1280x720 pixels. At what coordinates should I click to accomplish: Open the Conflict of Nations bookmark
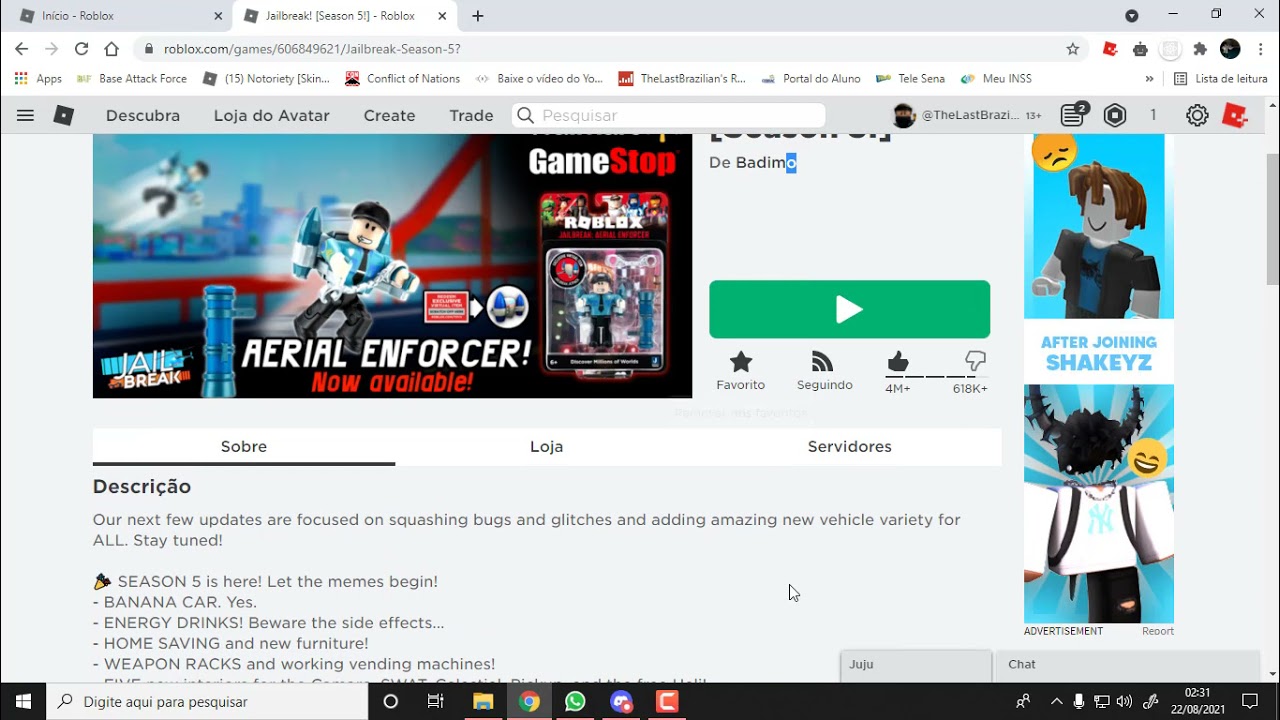403,78
